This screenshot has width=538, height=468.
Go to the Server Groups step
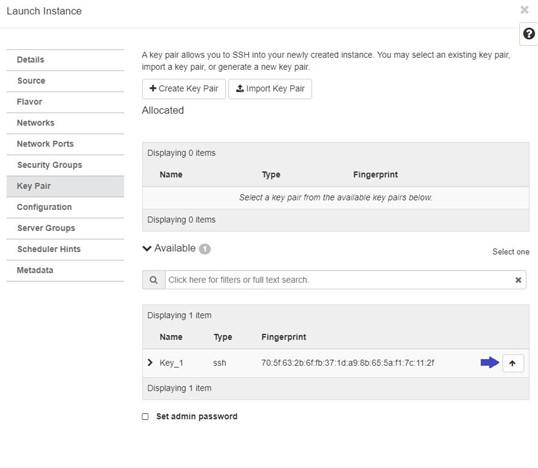65,228
